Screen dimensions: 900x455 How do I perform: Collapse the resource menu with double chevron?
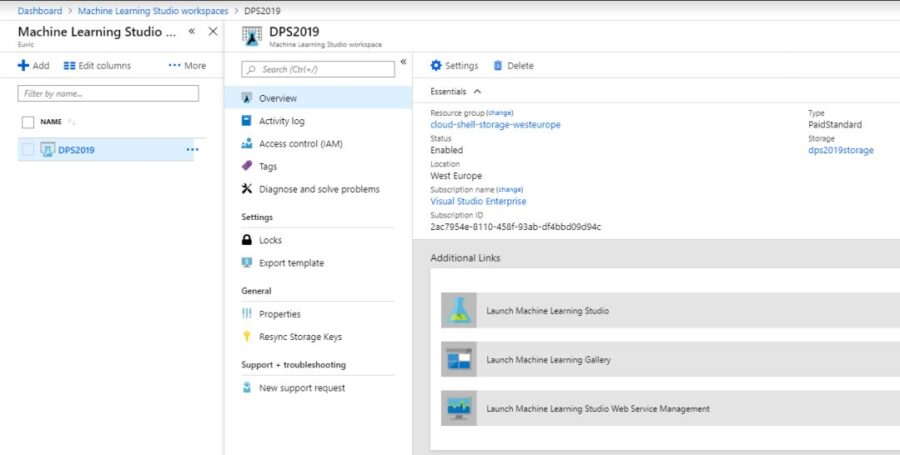pos(404,61)
